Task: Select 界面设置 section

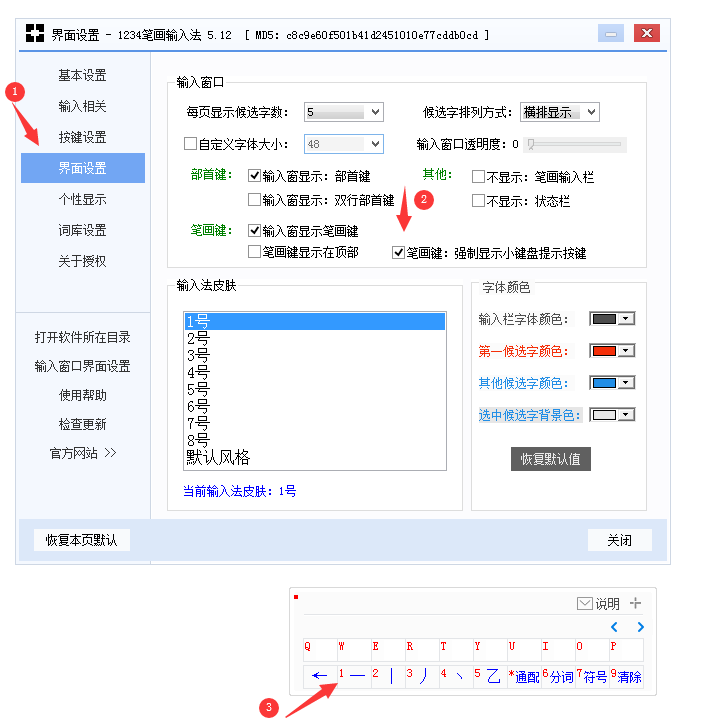Action: point(83,168)
